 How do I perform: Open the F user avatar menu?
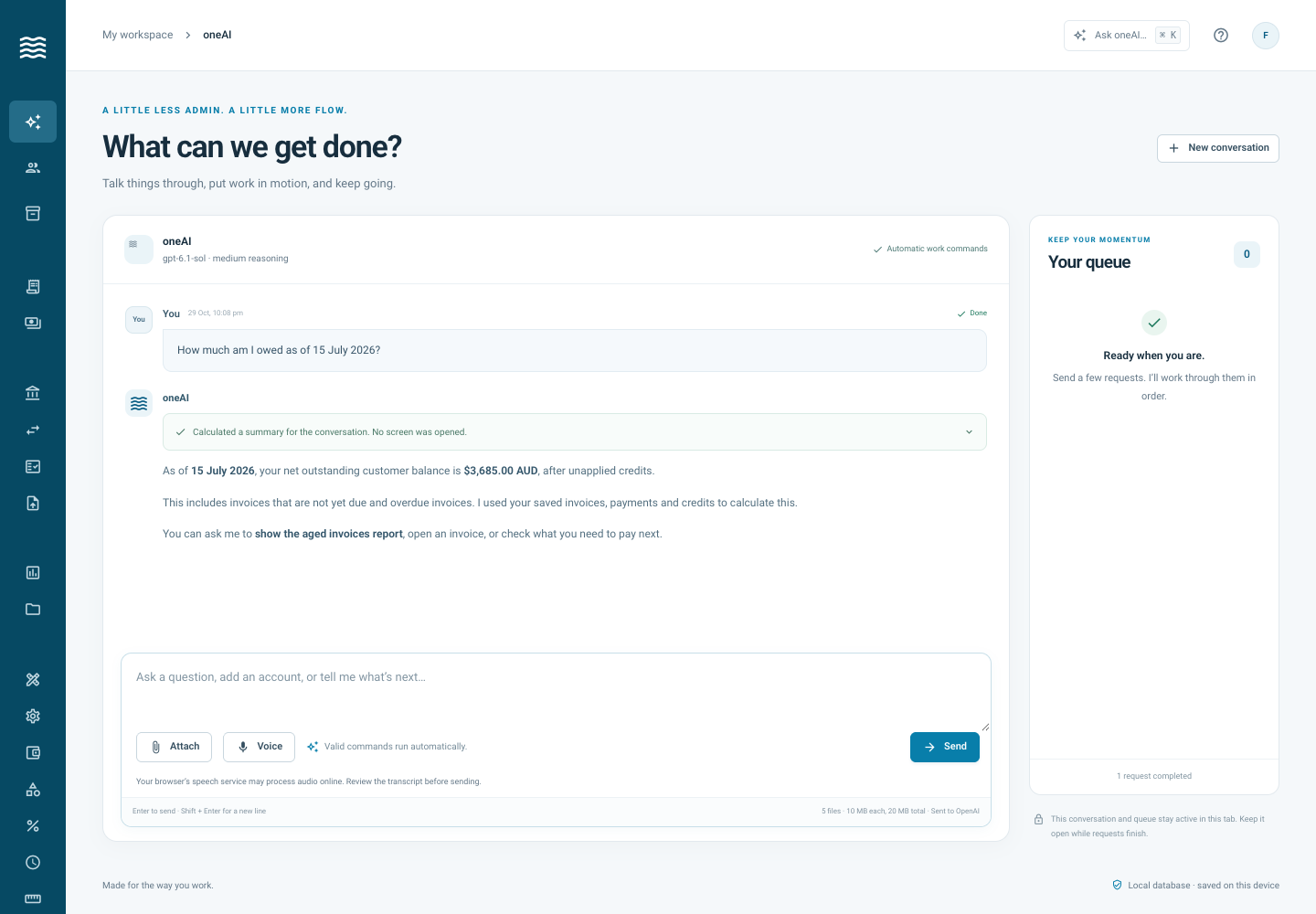1266,36
